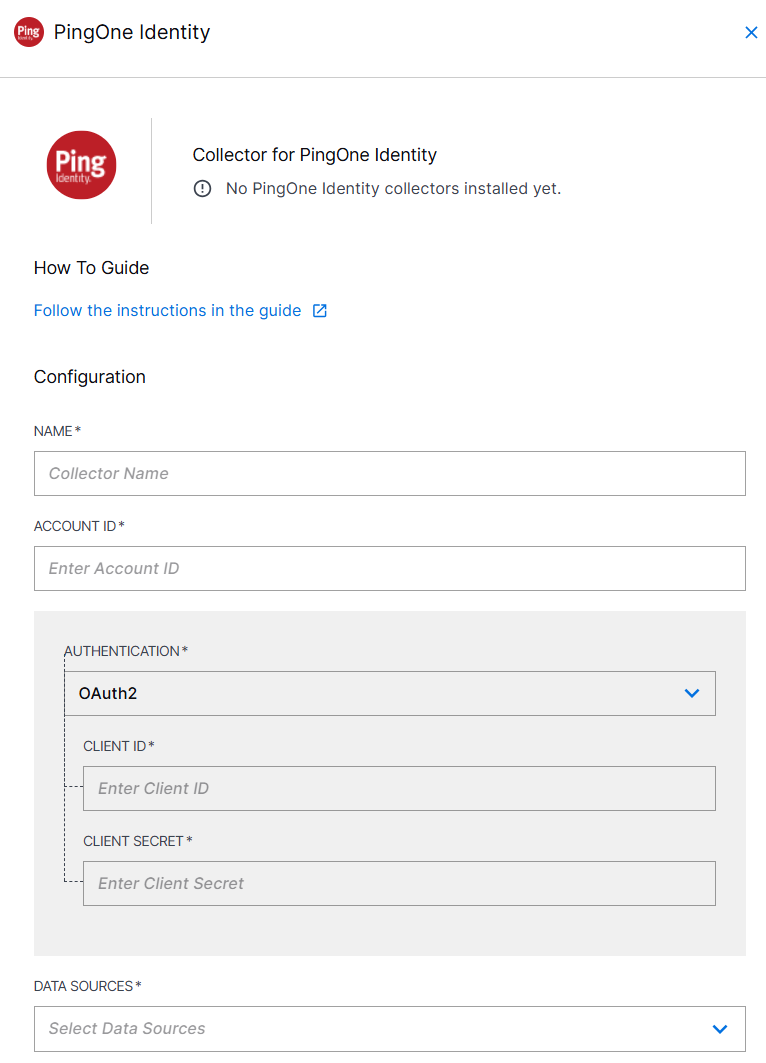Click the external link icon after guide link
766x1063 pixels.
[x=320, y=311]
